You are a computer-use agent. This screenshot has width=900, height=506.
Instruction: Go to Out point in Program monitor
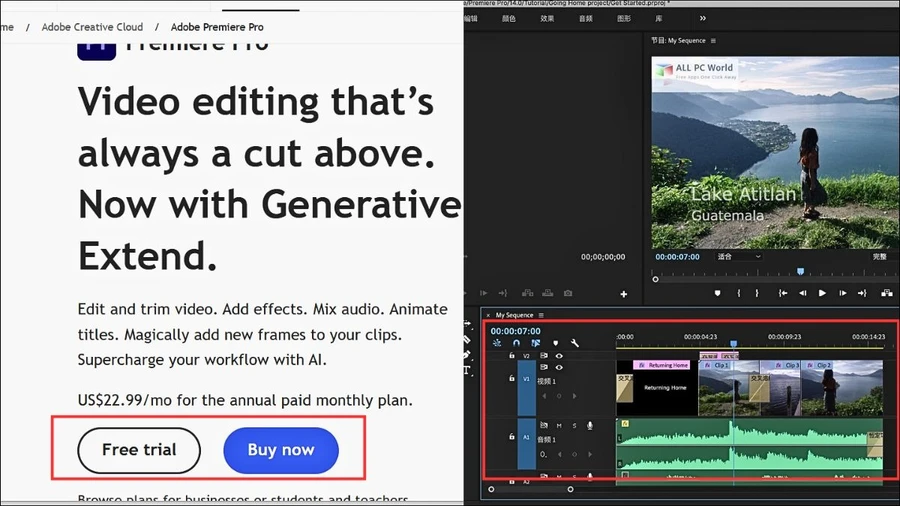click(862, 293)
